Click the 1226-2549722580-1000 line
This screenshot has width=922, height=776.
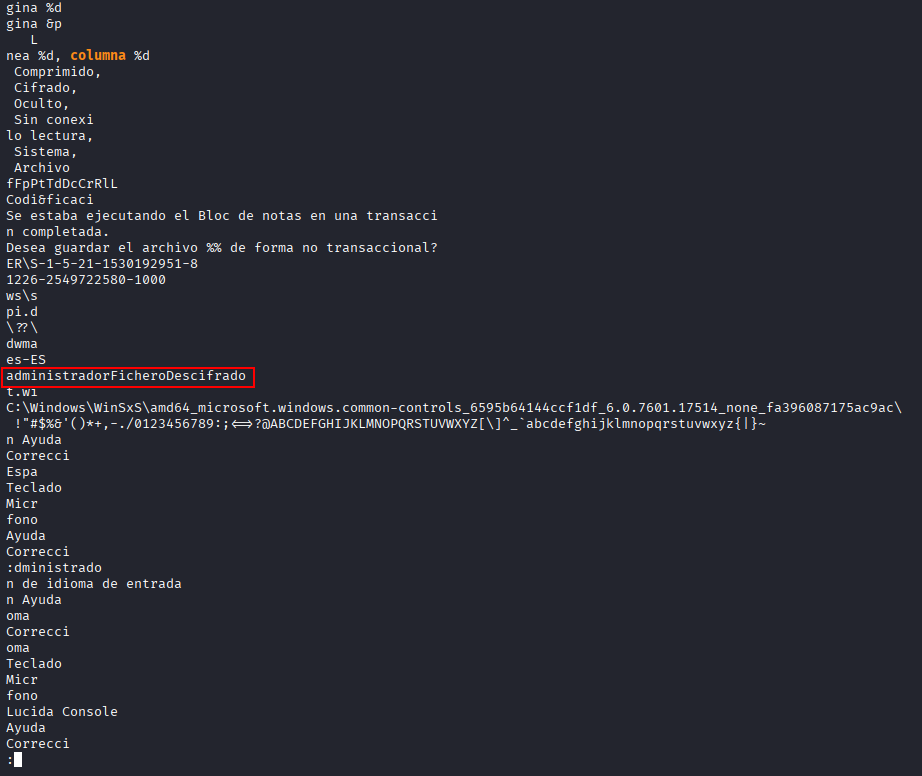pos(86,280)
